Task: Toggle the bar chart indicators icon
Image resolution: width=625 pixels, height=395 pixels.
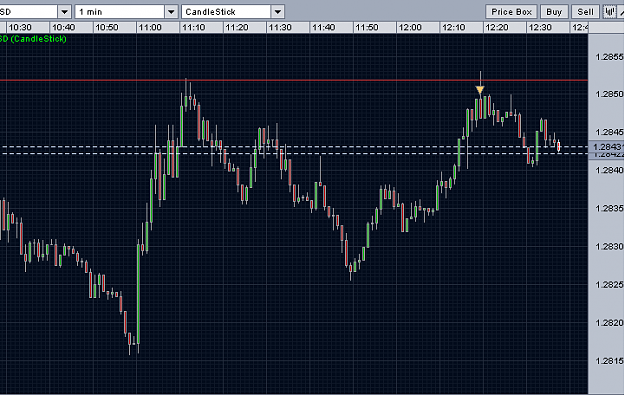Action: [x=610, y=12]
